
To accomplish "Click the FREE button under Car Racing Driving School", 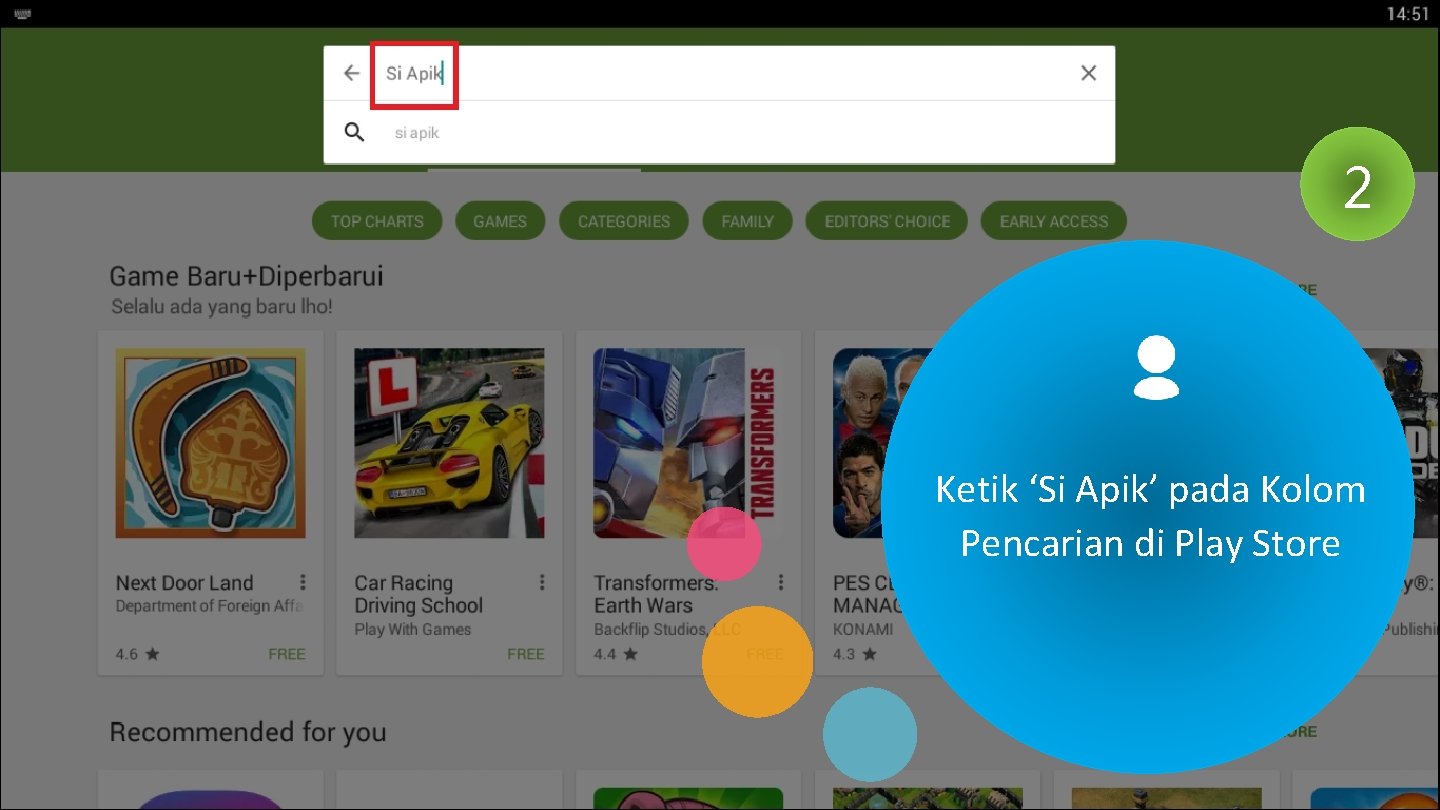I will tap(526, 654).
